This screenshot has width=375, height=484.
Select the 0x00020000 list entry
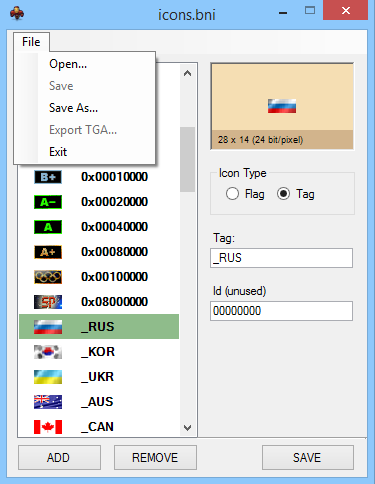point(99,202)
